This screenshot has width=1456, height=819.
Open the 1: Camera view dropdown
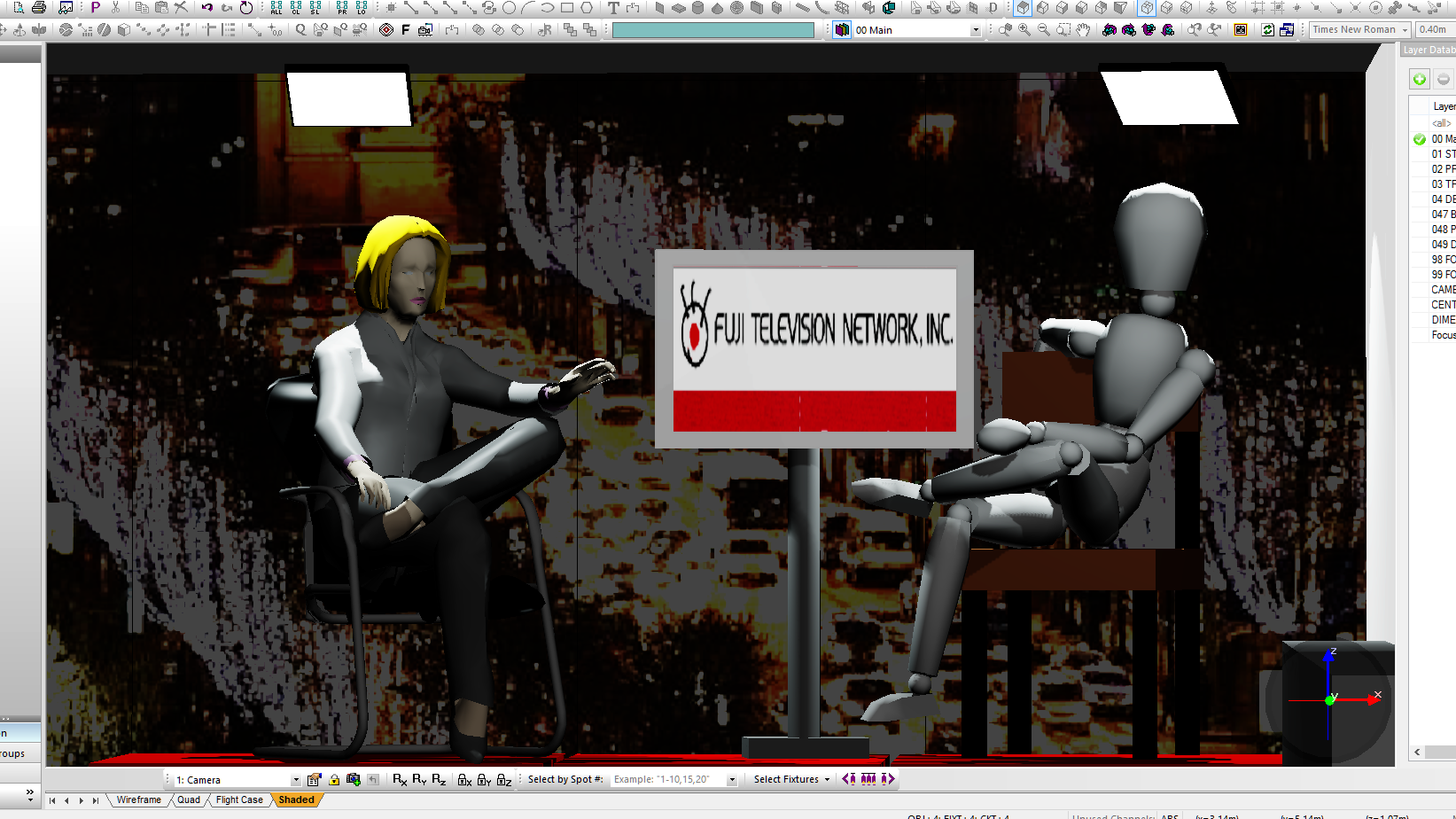coord(295,780)
